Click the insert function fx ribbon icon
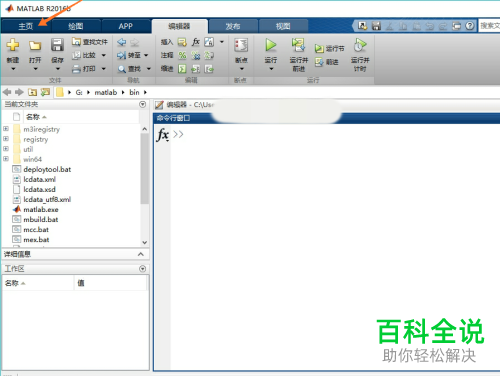 click(x=196, y=42)
